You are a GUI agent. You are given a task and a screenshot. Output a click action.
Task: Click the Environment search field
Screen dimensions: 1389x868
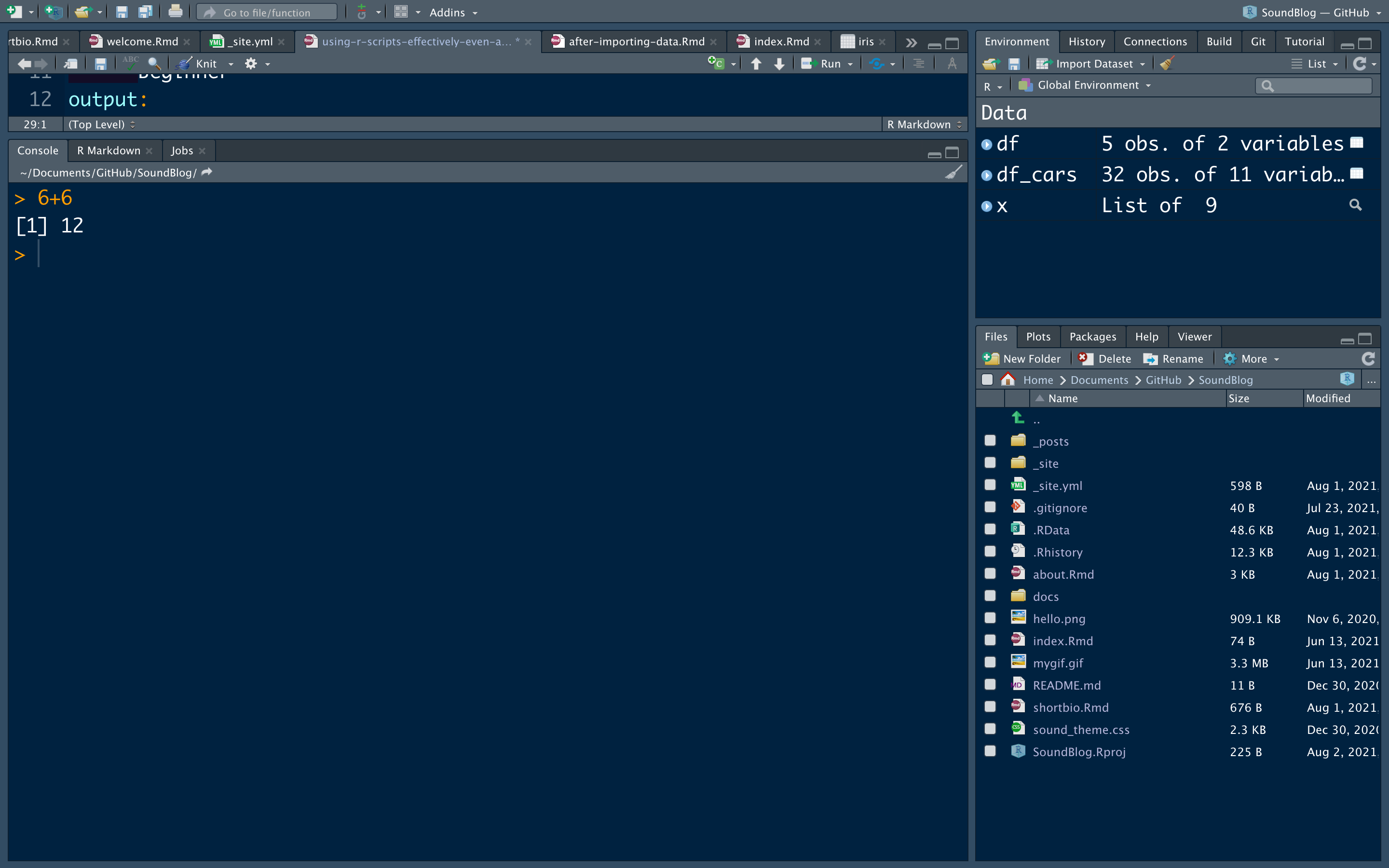point(1314,85)
